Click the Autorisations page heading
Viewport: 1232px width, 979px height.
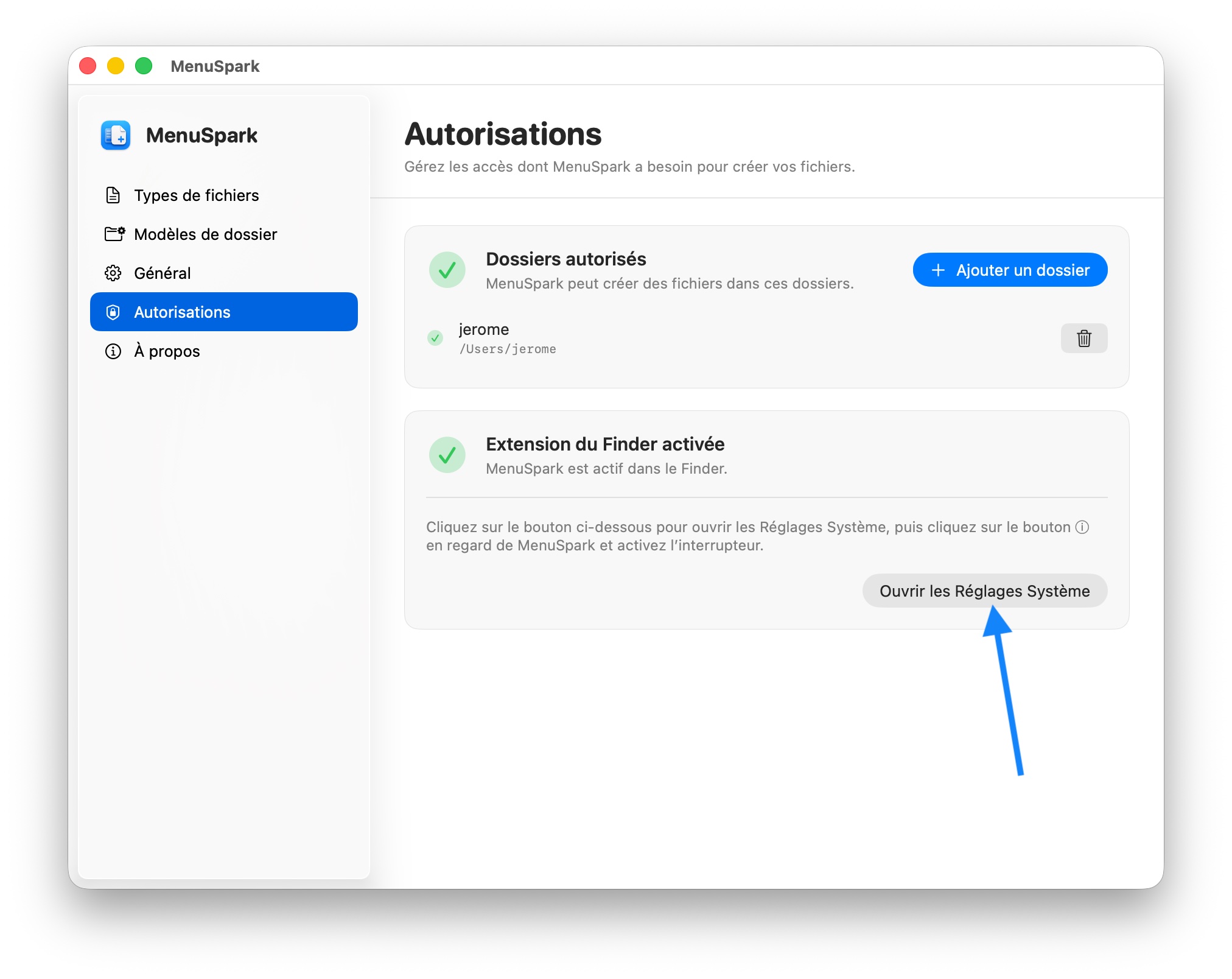pos(503,134)
